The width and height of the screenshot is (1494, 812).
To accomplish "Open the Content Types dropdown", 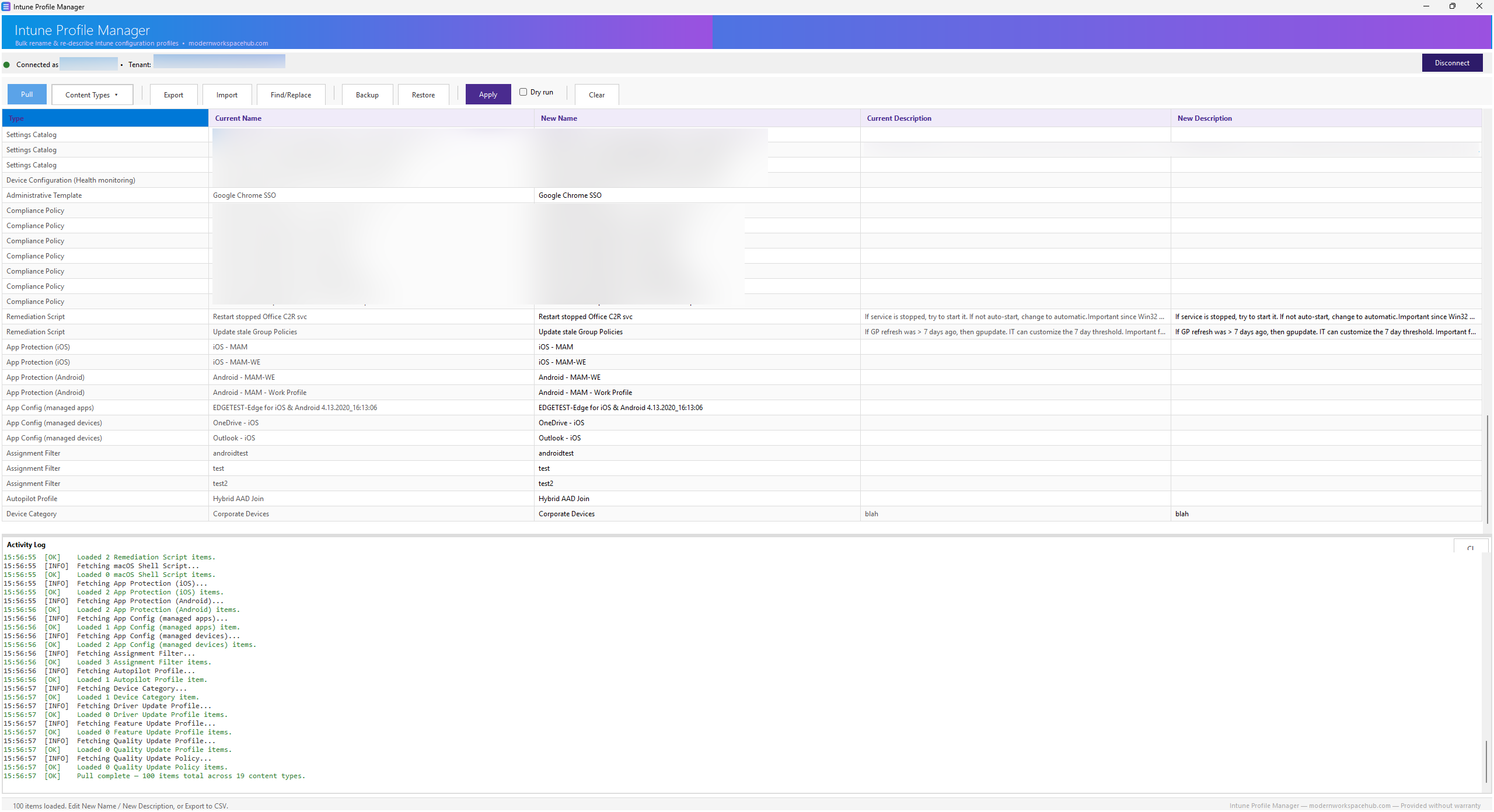I will pos(92,95).
